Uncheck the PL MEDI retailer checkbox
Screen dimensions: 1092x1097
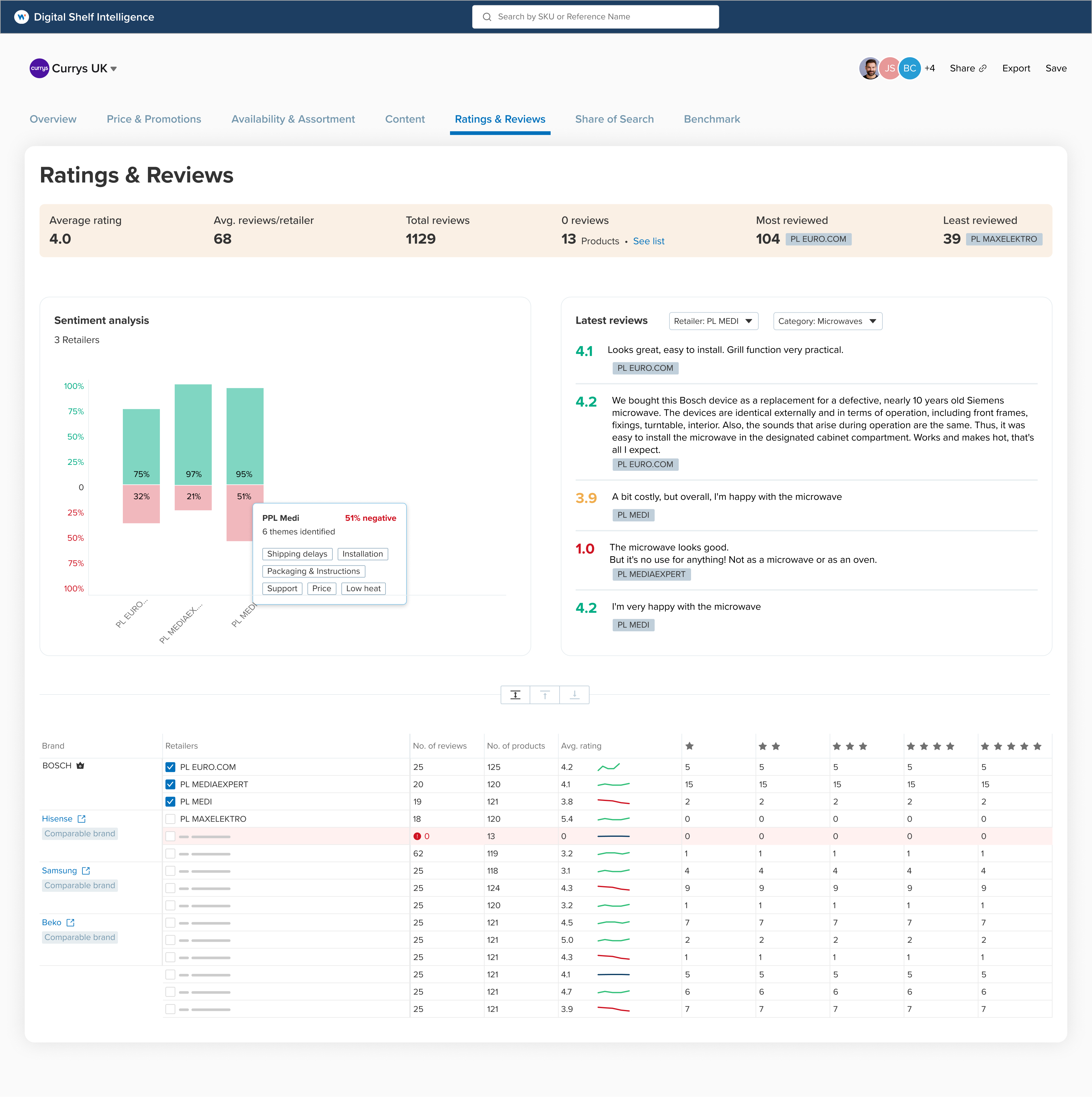click(170, 802)
